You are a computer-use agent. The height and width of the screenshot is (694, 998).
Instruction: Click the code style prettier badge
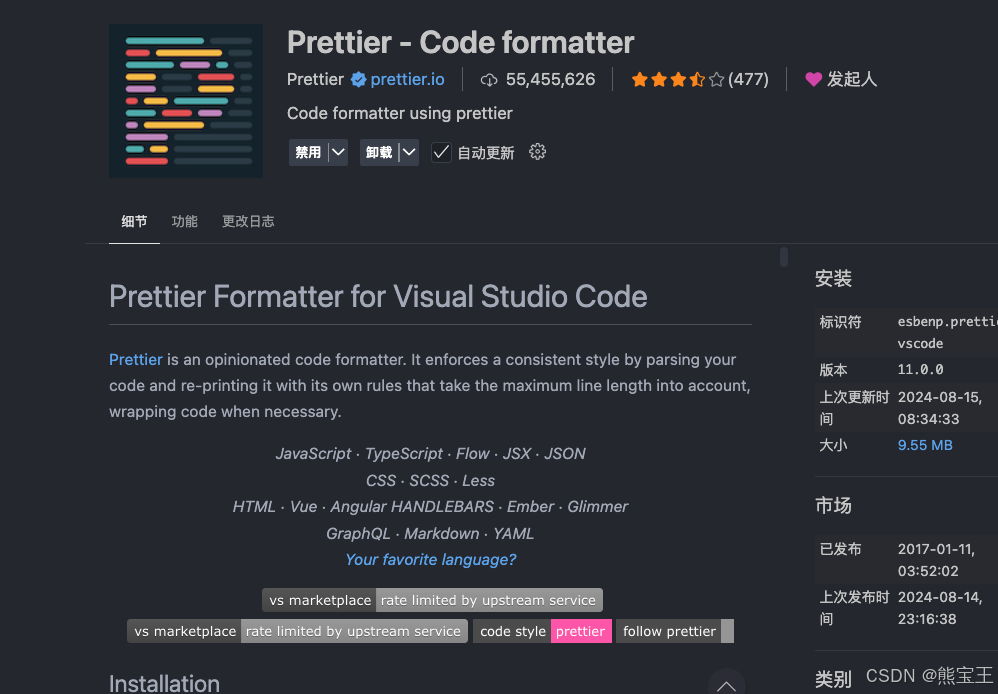[x=542, y=631]
